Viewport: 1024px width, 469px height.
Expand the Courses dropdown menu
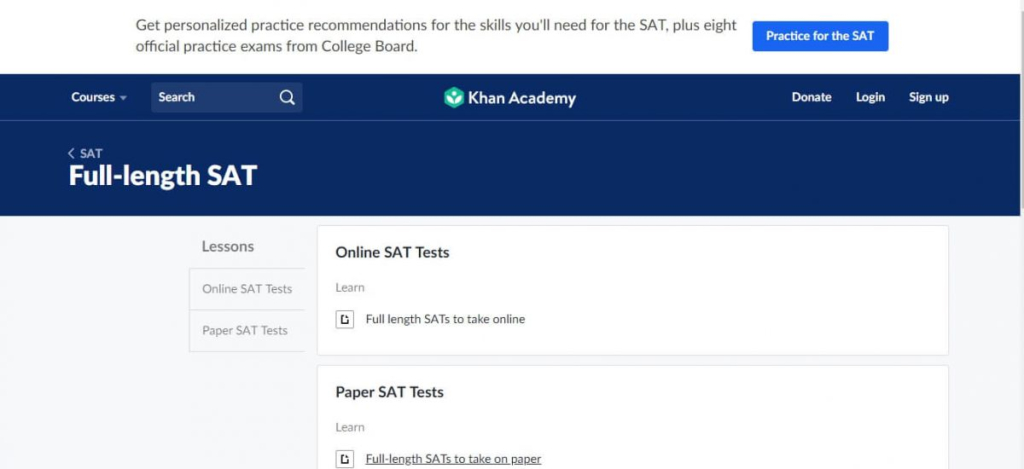99,97
